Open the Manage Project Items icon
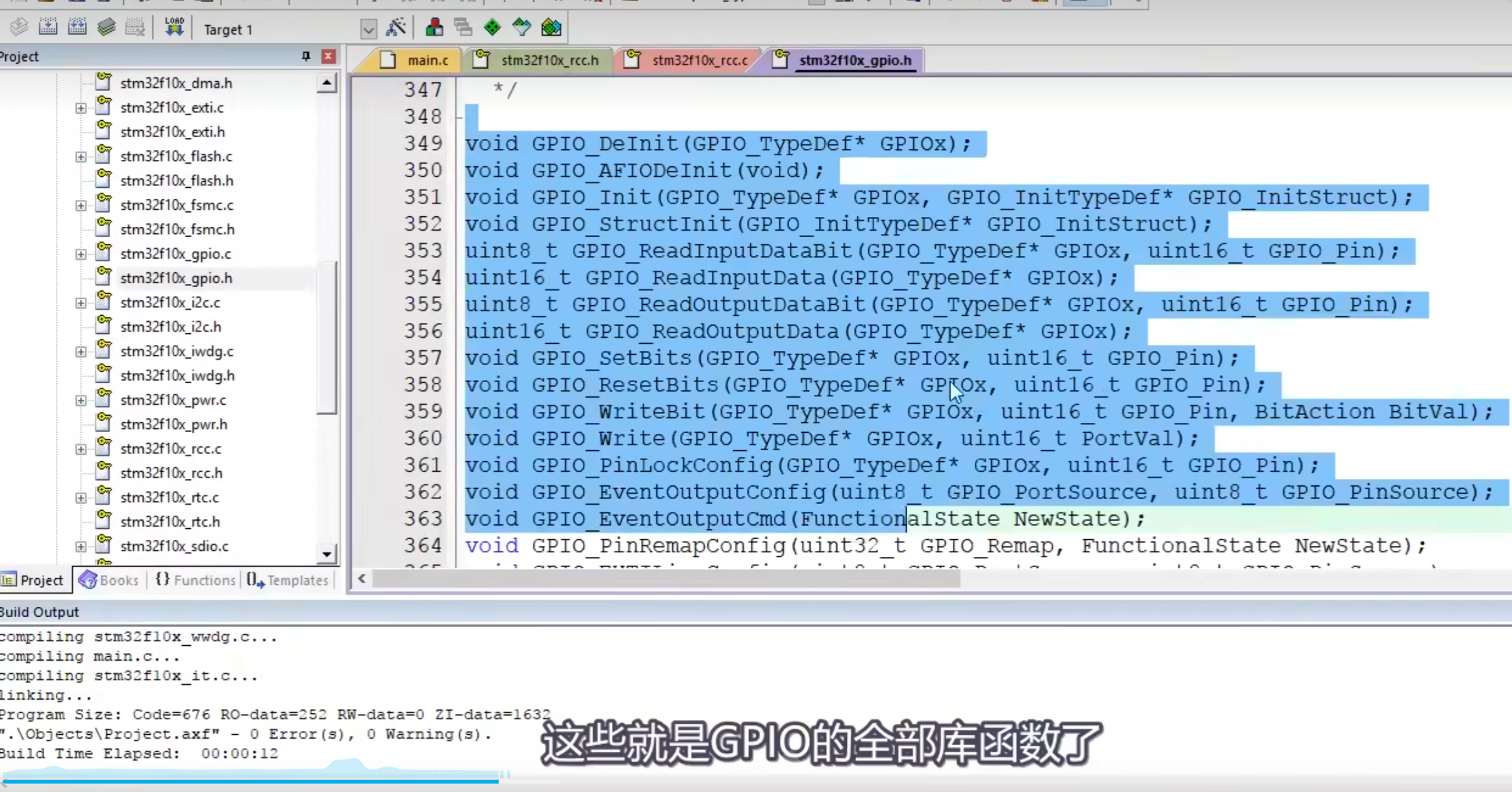Image resolution: width=1512 pixels, height=792 pixels. tap(434, 27)
